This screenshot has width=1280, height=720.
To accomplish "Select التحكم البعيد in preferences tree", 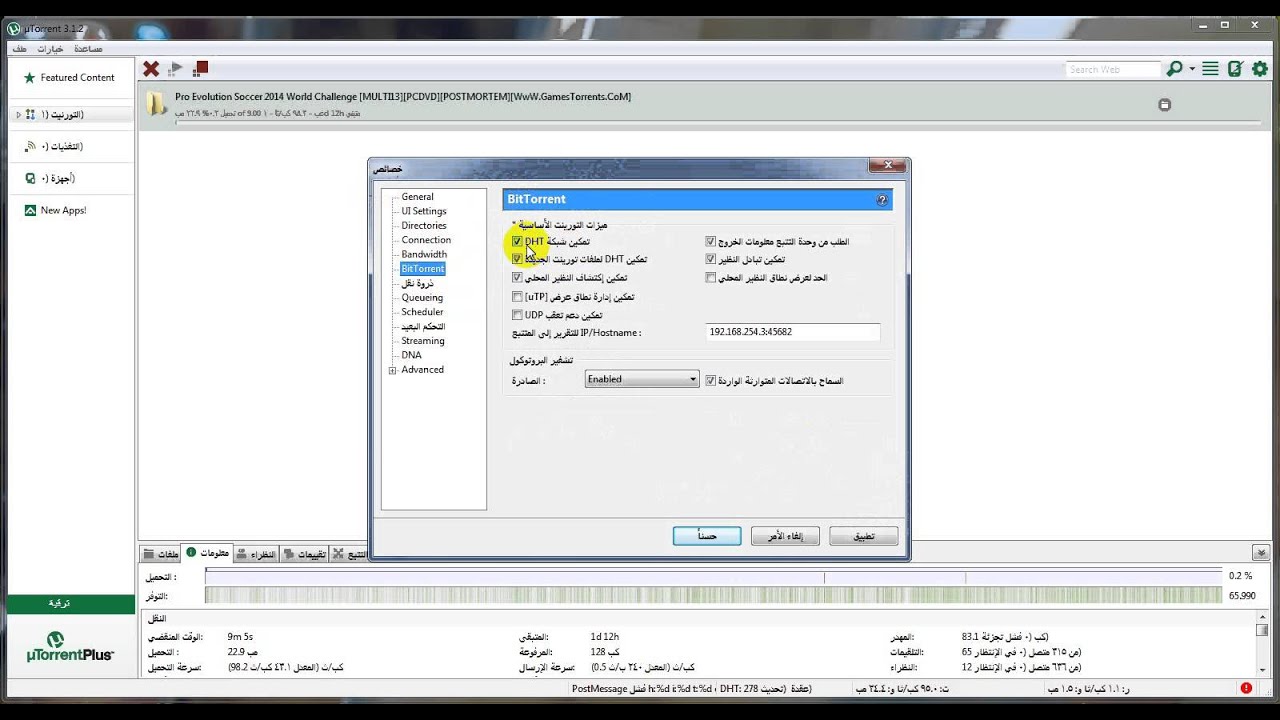I will tap(423, 327).
